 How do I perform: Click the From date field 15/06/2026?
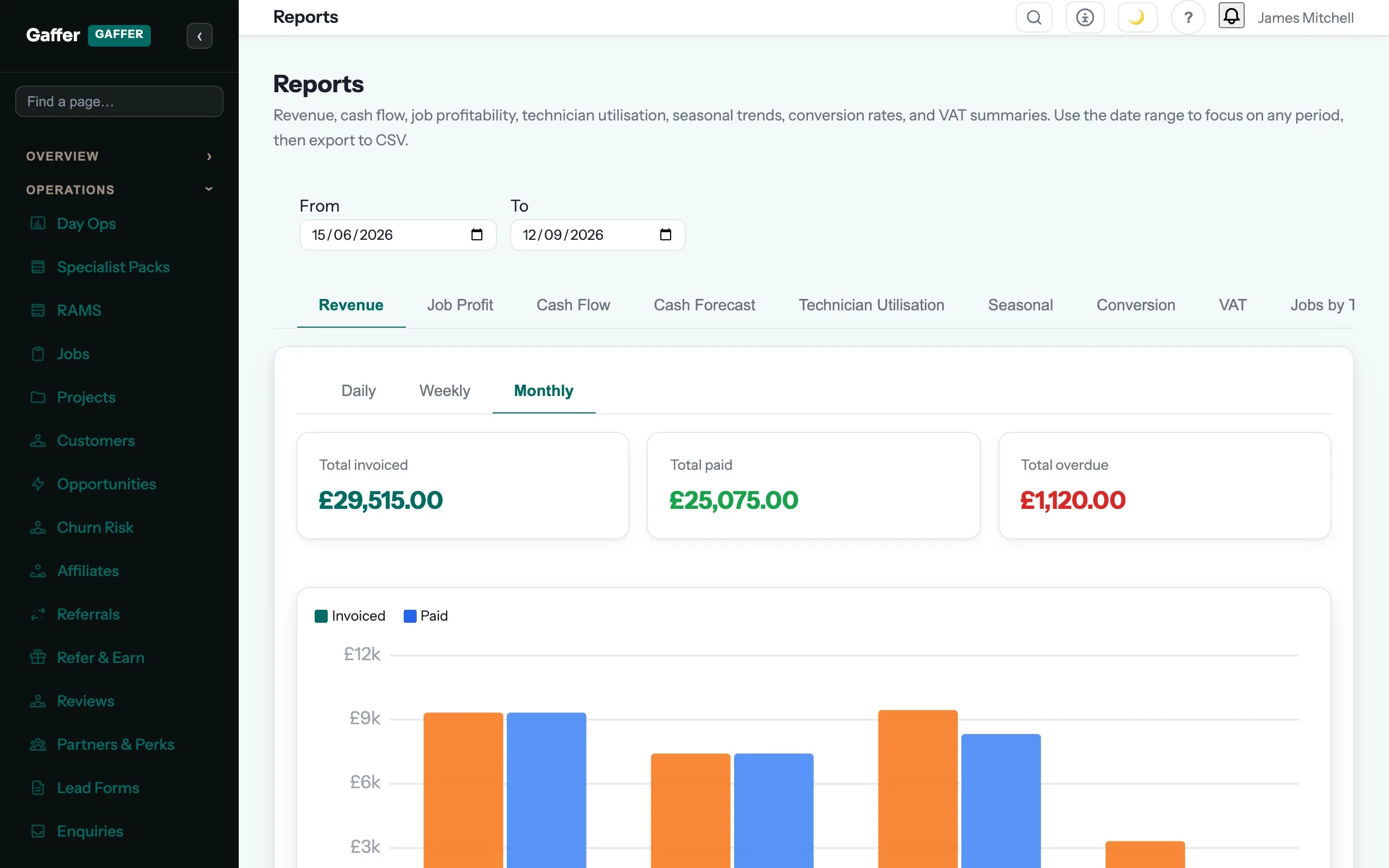click(x=398, y=235)
